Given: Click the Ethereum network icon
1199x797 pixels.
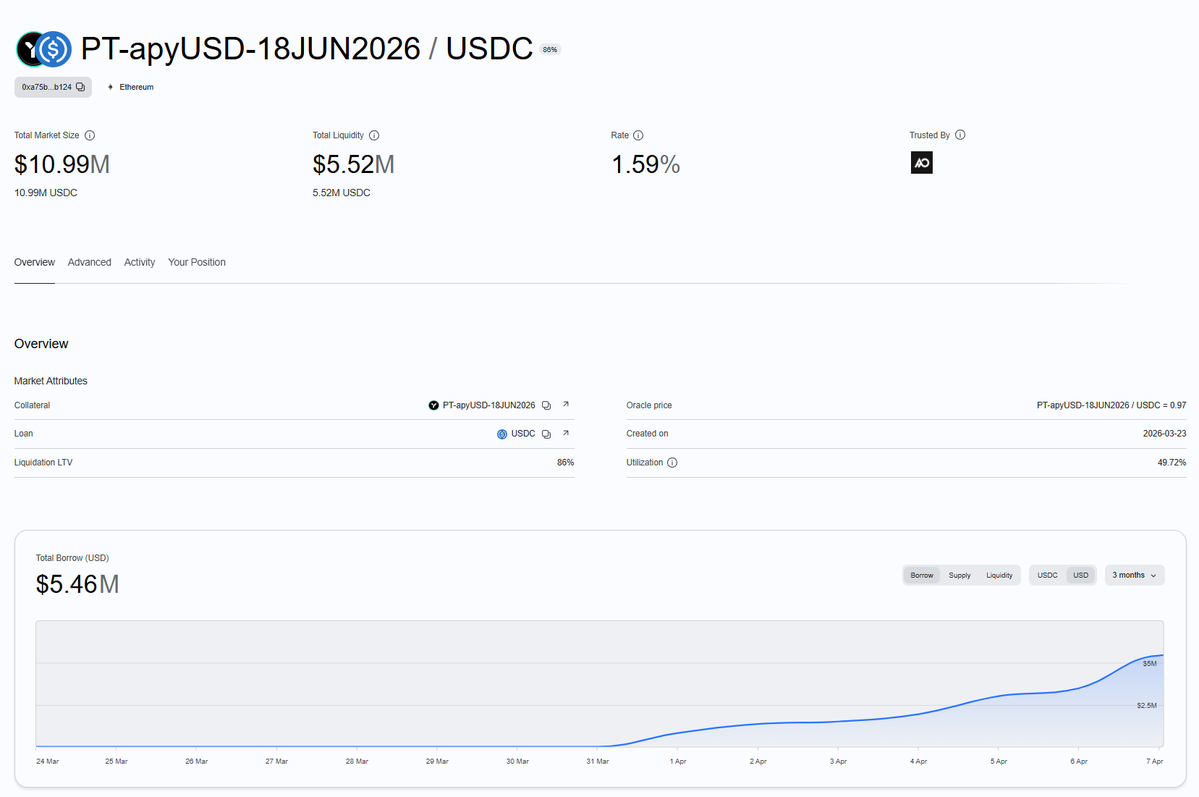Looking at the screenshot, I should coord(110,87).
